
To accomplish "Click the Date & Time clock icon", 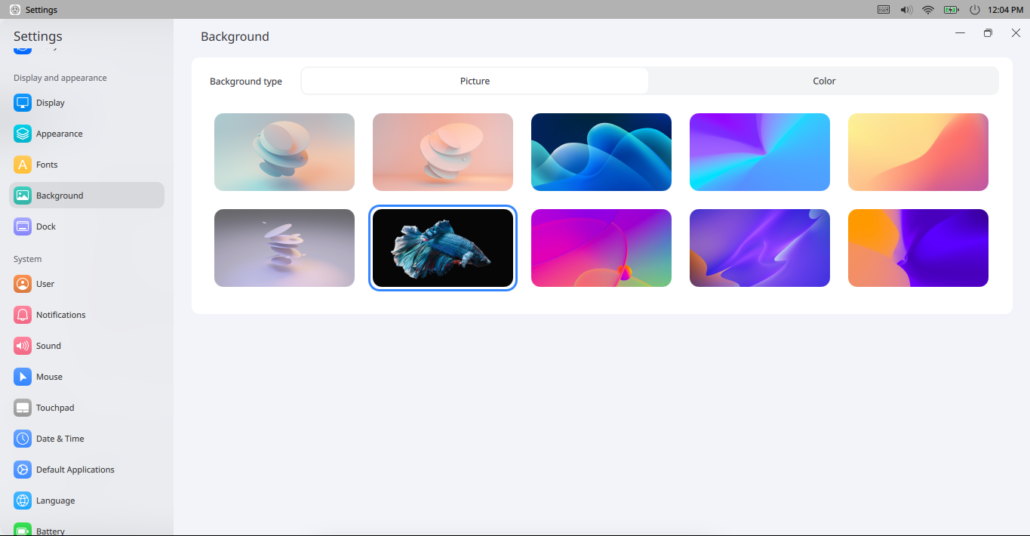I will [x=22, y=438].
